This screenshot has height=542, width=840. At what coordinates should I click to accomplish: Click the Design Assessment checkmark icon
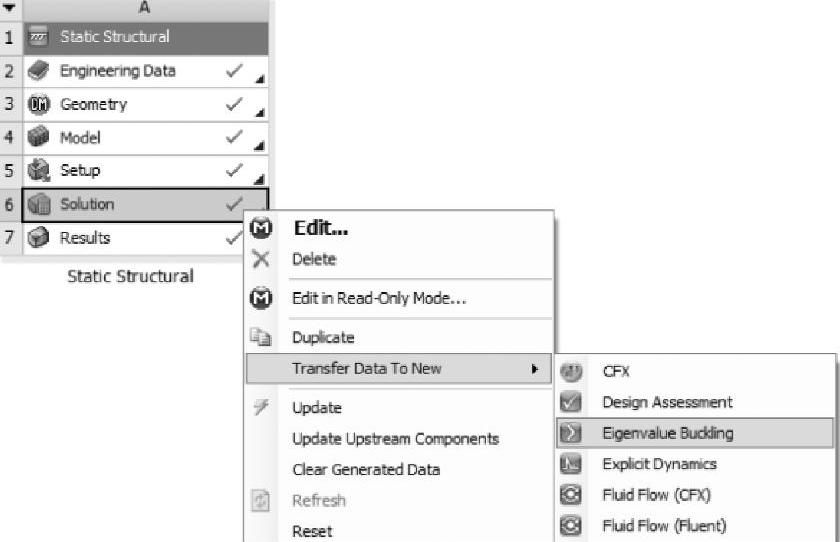click(572, 402)
